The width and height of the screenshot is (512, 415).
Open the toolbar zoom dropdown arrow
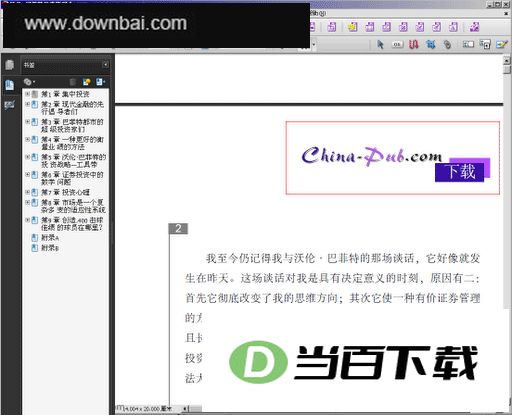tap(313, 44)
